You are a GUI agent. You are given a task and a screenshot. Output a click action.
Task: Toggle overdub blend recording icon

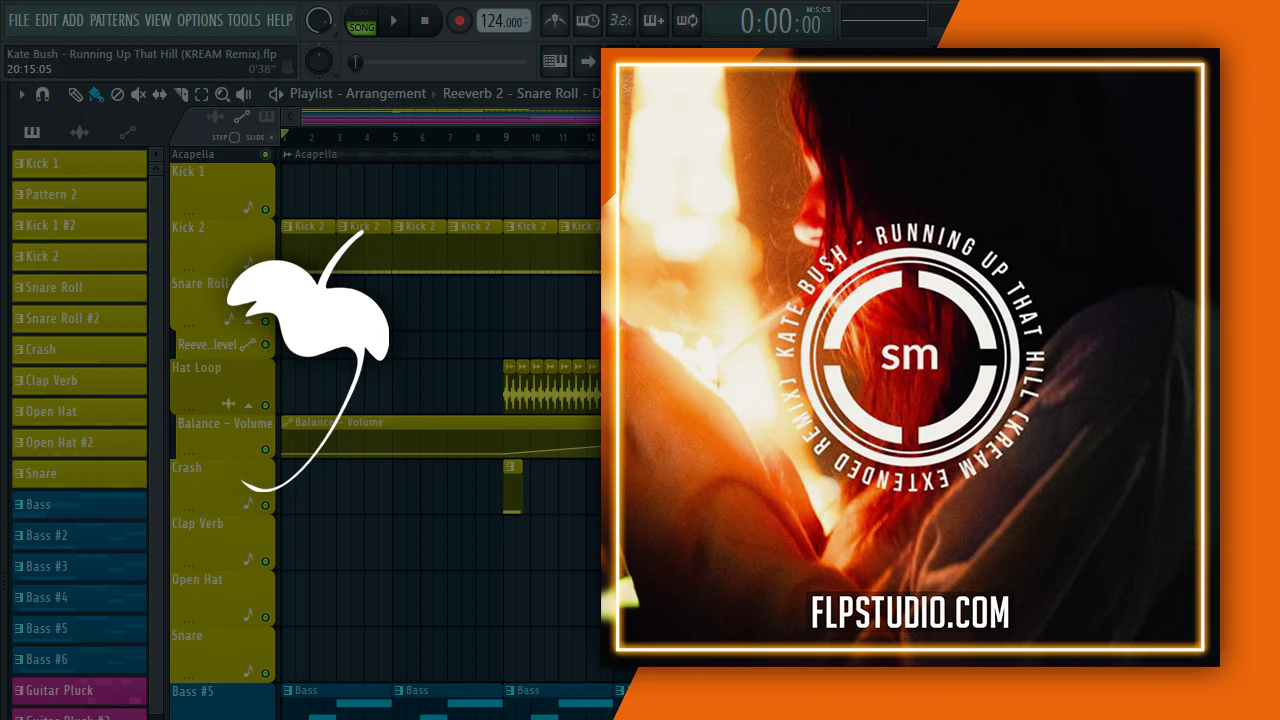[653, 20]
